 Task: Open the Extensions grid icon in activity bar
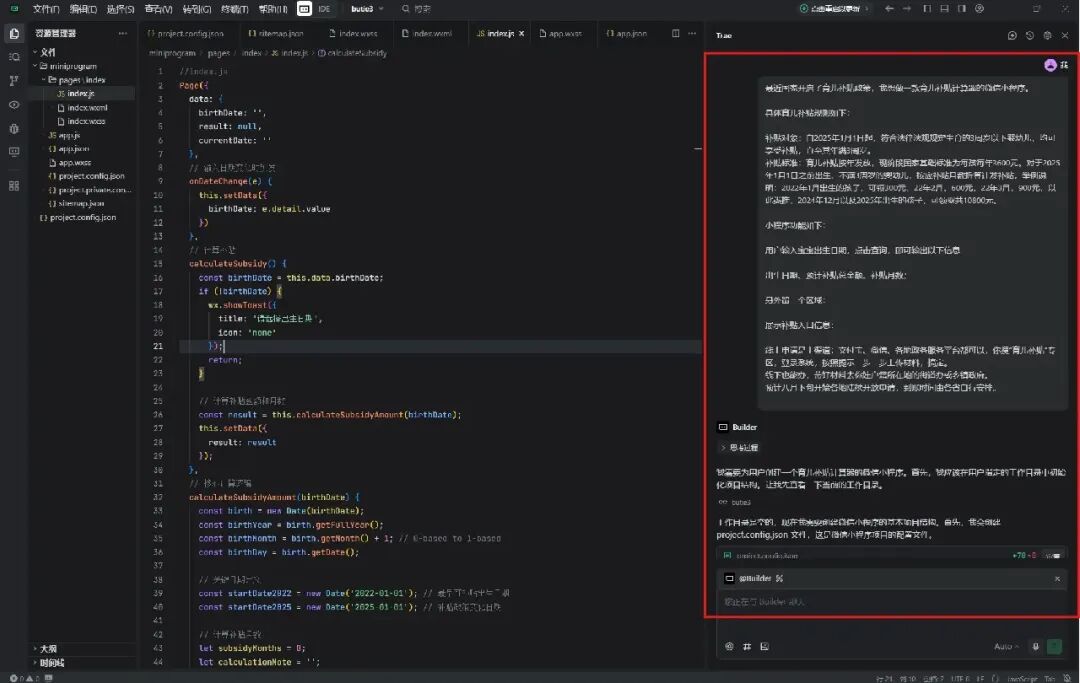(14, 186)
